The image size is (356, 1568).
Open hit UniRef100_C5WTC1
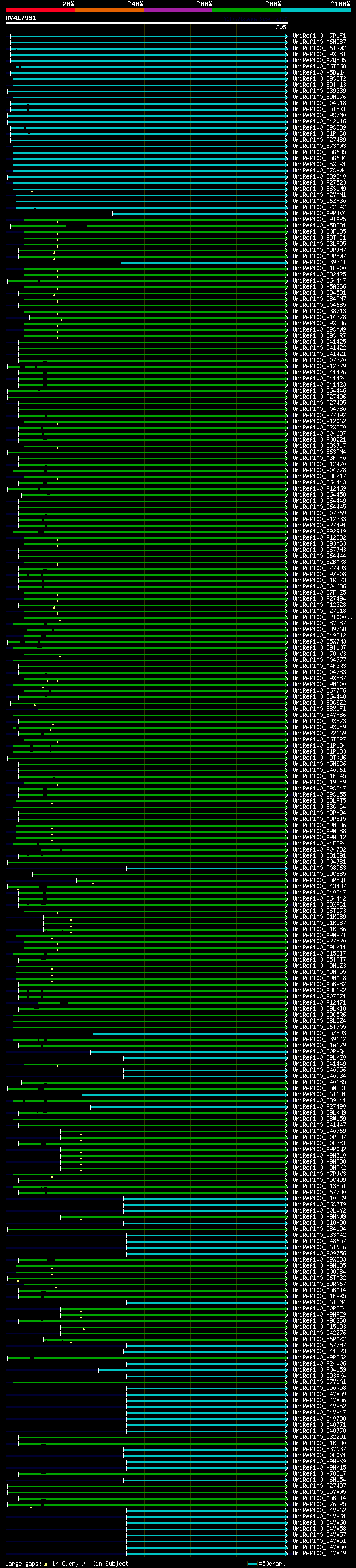click(319, 1089)
